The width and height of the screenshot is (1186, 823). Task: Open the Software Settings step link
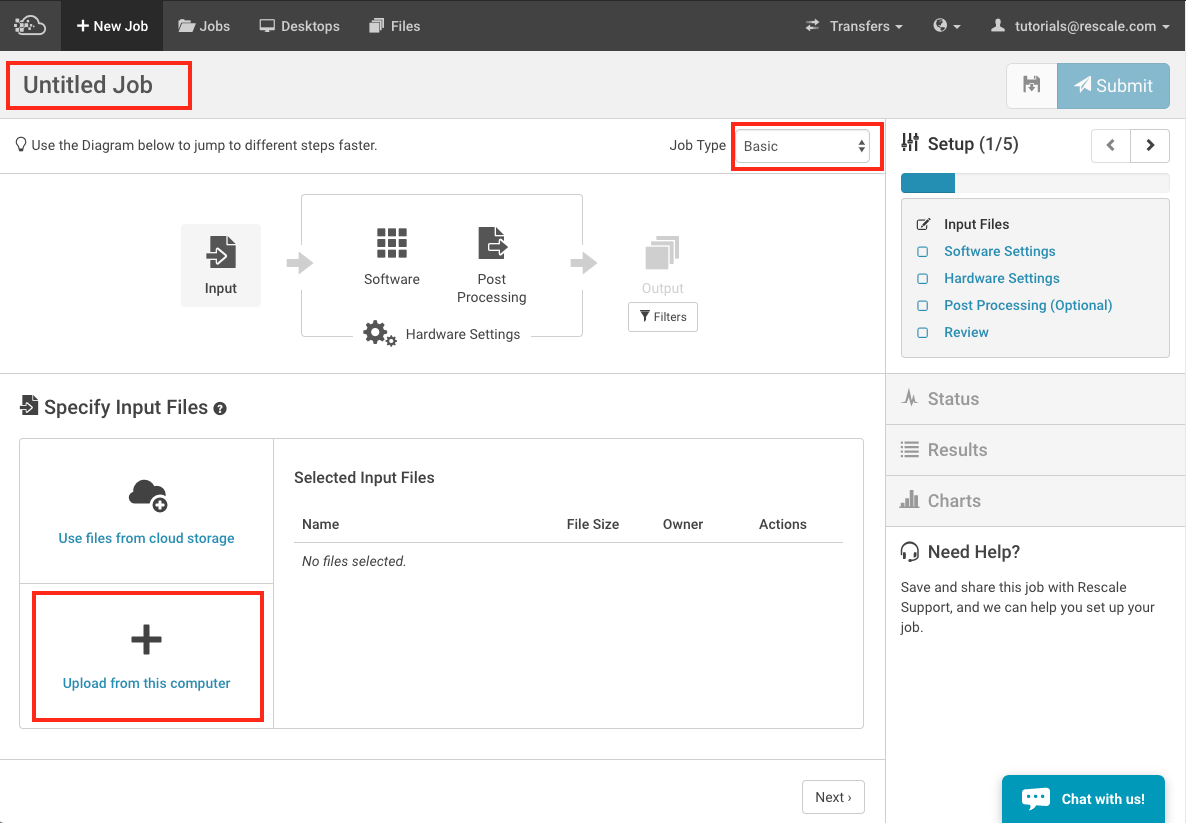point(999,251)
